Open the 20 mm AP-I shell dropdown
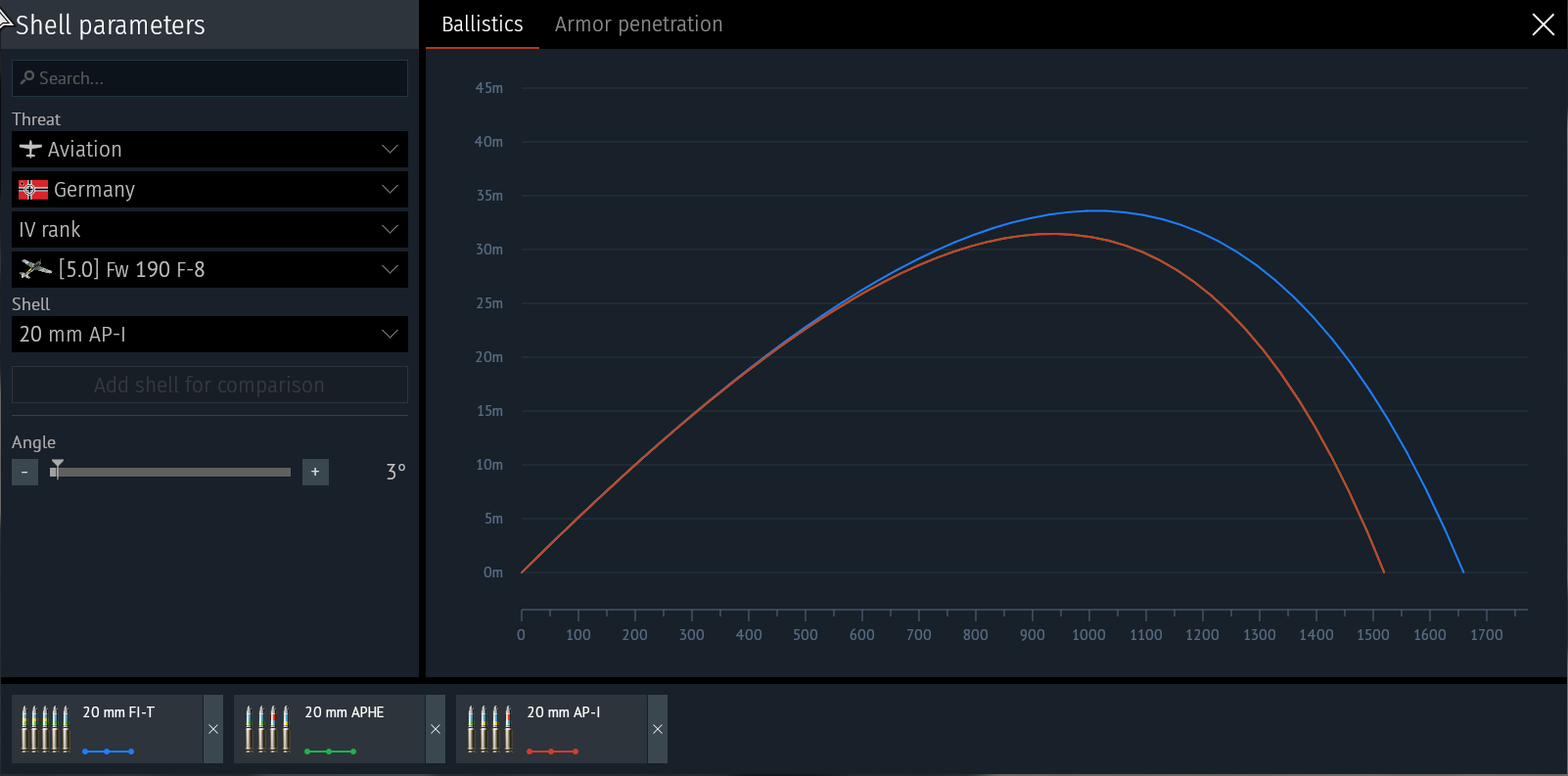 390,335
